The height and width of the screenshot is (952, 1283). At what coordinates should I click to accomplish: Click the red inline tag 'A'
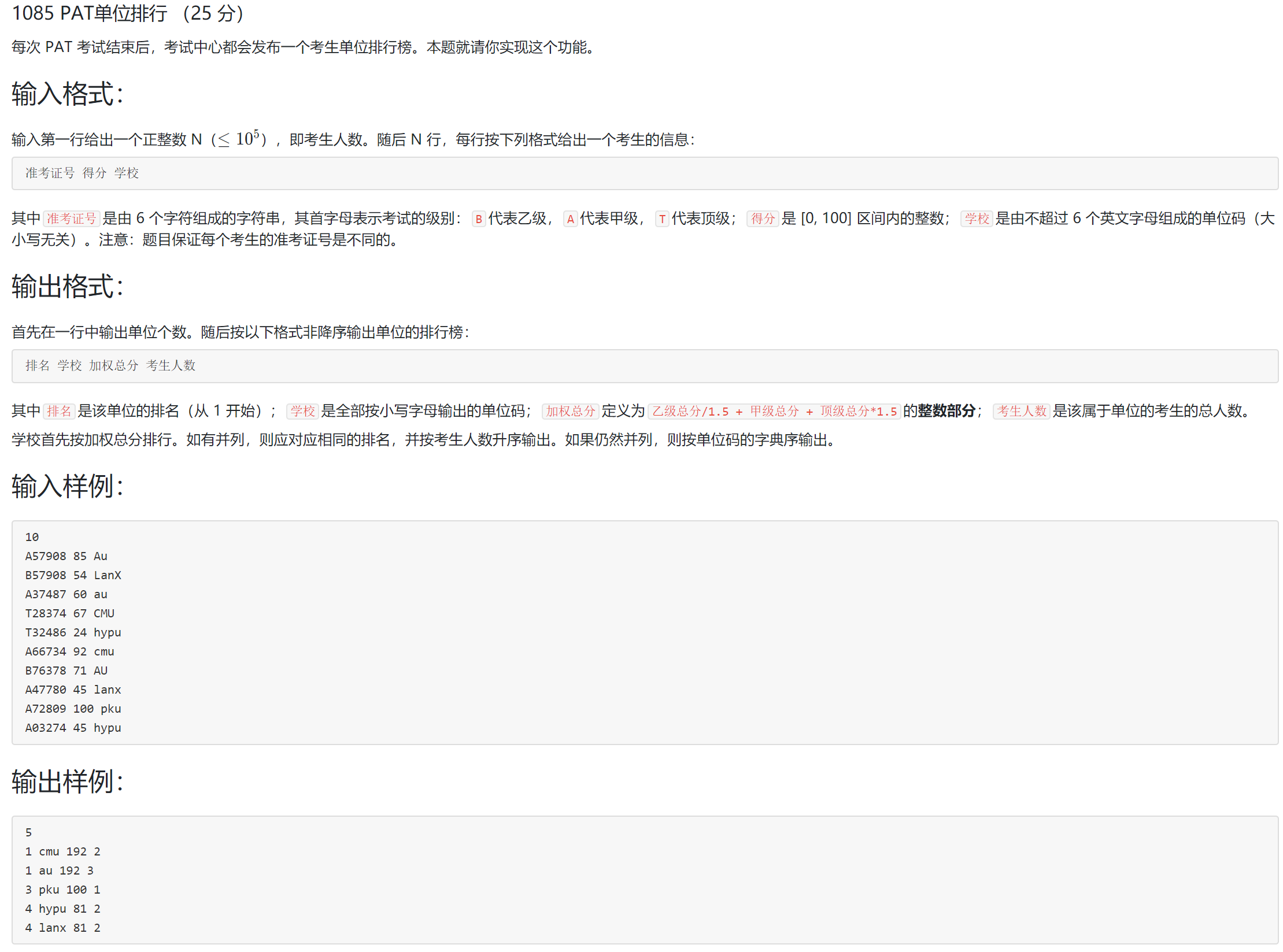[570, 219]
